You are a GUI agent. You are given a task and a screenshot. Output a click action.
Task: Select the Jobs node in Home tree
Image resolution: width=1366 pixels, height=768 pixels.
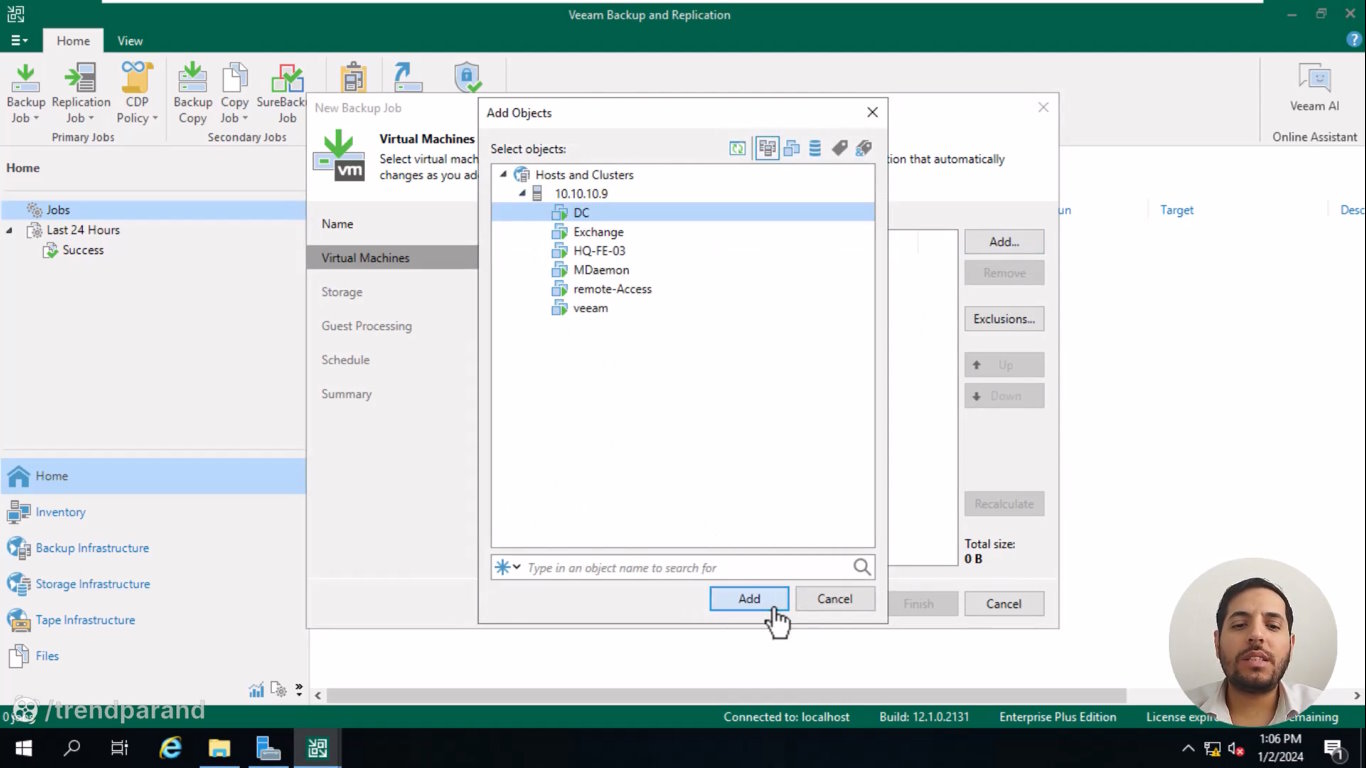pos(154,210)
